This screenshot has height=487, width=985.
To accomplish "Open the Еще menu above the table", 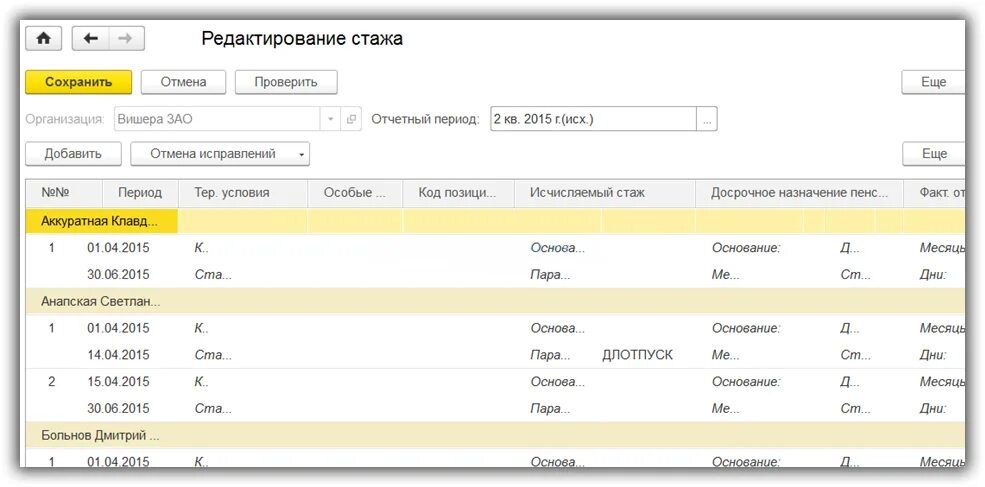I will click(x=934, y=154).
